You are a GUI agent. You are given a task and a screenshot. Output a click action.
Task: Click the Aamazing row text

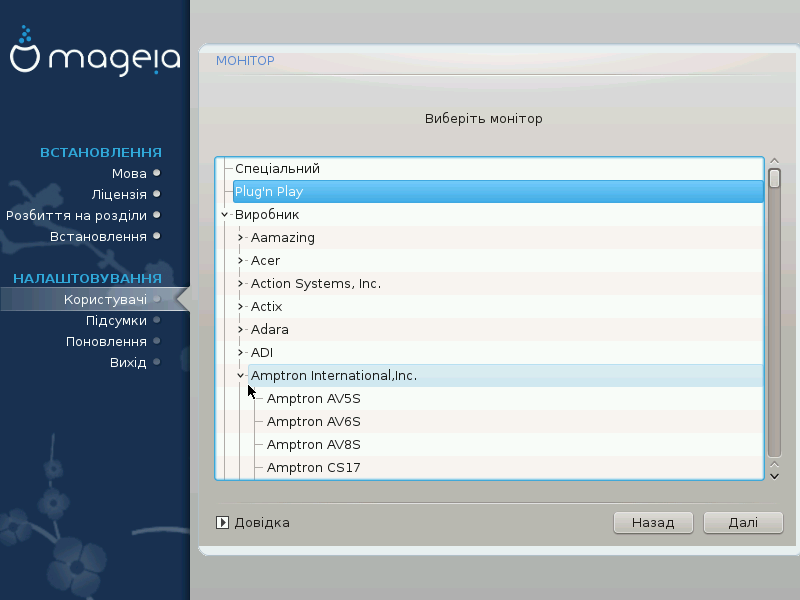[x=283, y=238]
